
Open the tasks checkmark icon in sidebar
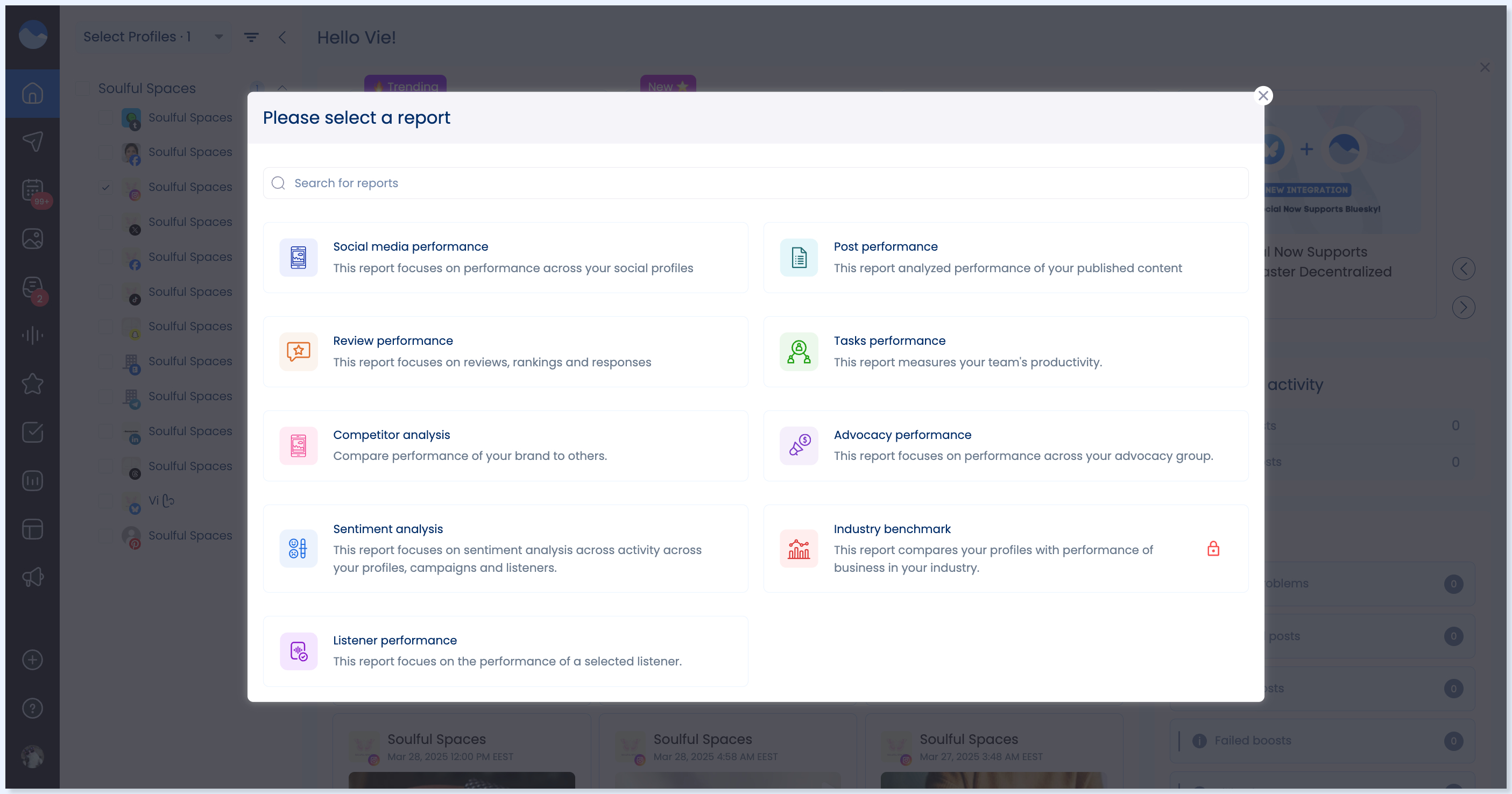32,433
